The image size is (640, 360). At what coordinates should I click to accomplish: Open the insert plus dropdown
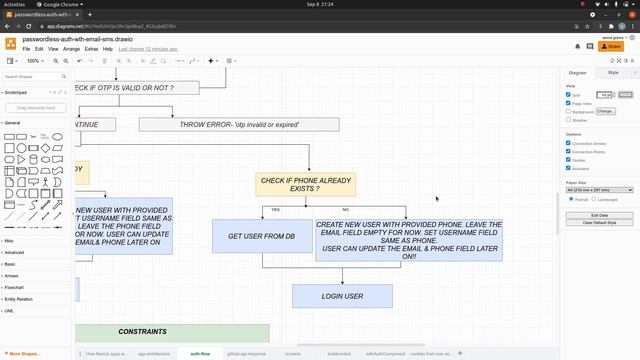click(213, 61)
